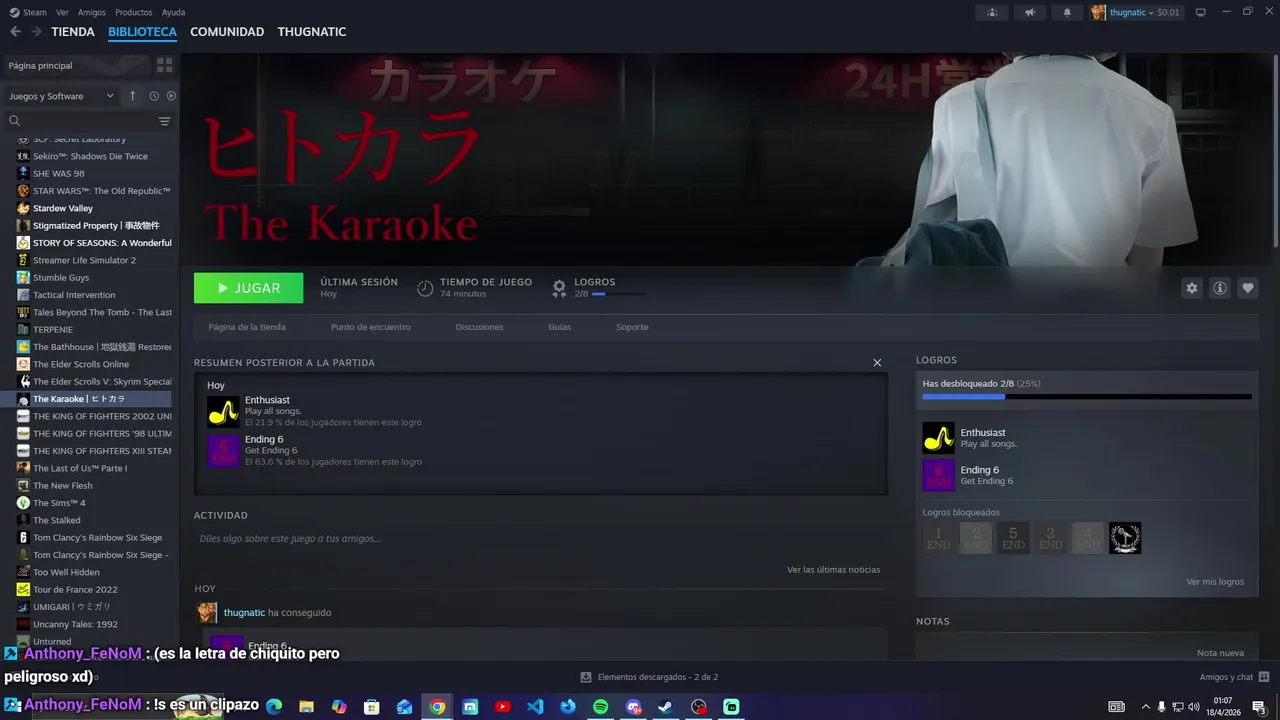Open advanced filters icon beside search
The width and height of the screenshot is (1280, 720).
pos(165,121)
